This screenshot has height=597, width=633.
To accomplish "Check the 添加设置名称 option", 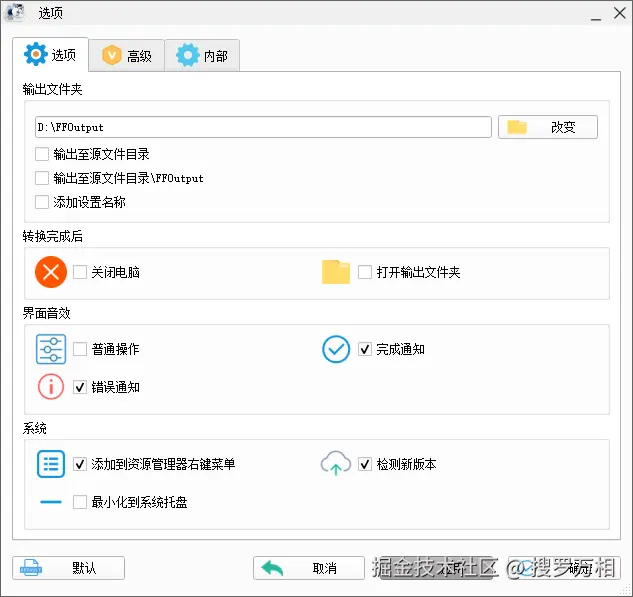I will [42, 202].
